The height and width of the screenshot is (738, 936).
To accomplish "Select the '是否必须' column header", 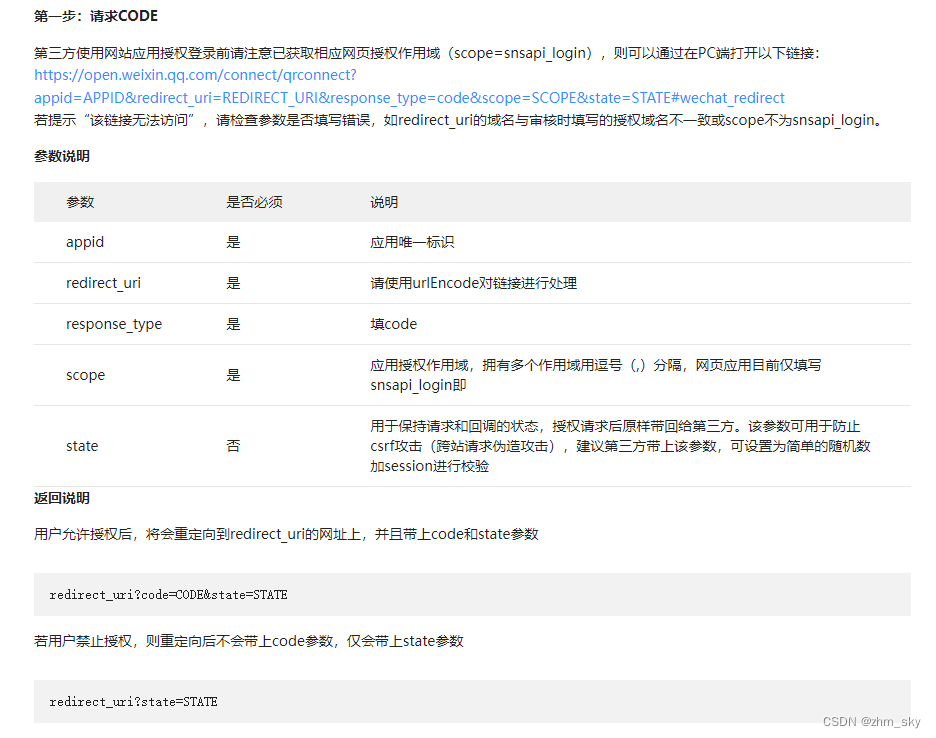I will 254,202.
